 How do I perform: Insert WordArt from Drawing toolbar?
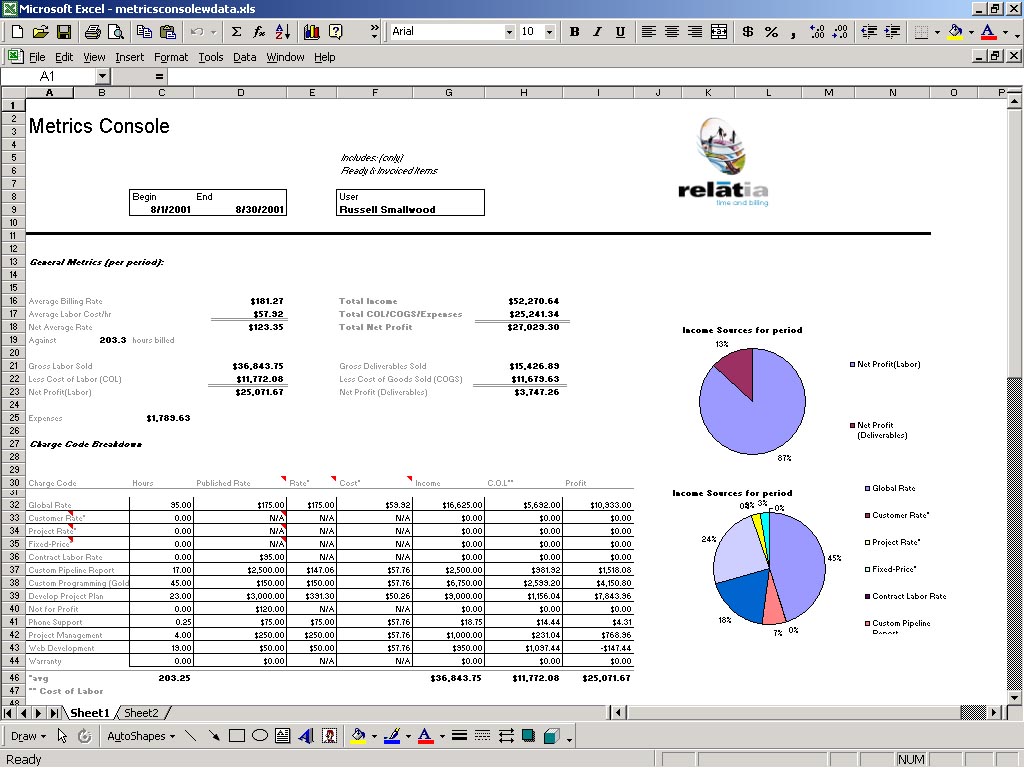click(x=306, y=736)
